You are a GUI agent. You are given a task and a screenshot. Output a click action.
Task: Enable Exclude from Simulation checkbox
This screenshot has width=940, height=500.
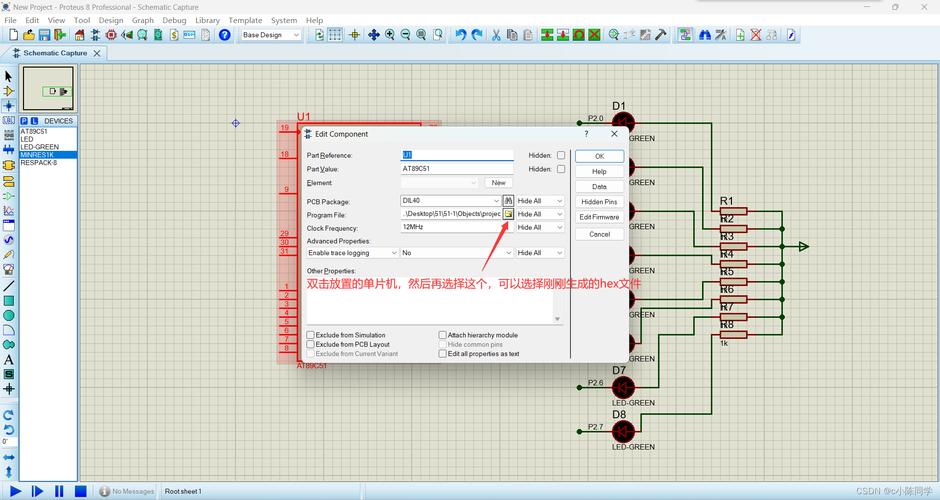(x=311, y=335)
